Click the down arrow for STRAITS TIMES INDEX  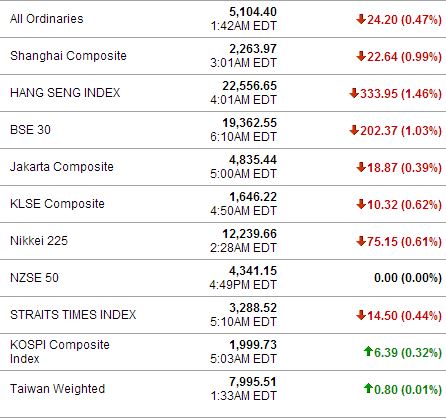point(361,315)
